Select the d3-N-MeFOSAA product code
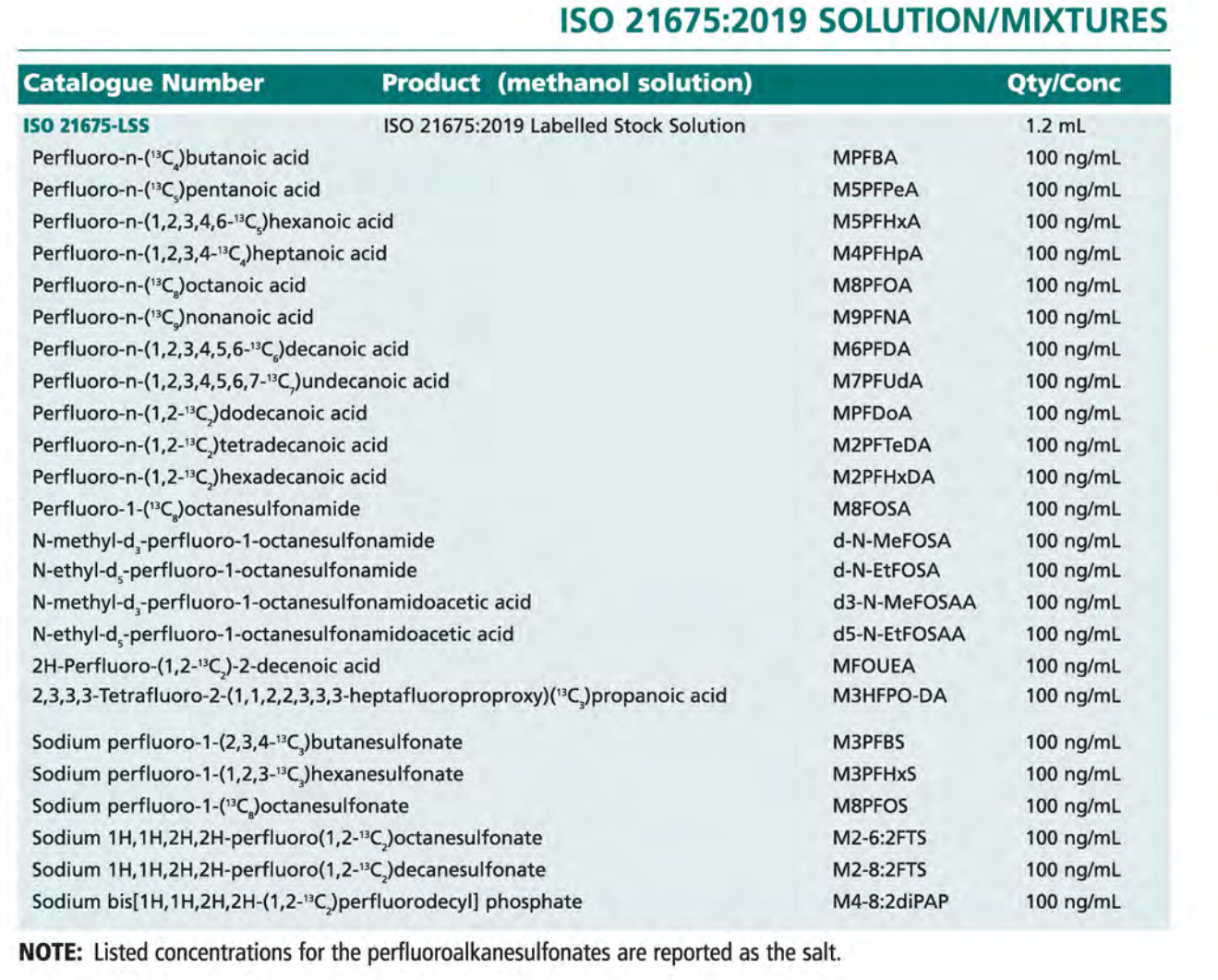The height and width of the screenshot is (980, 1218). tap(904, 602)
